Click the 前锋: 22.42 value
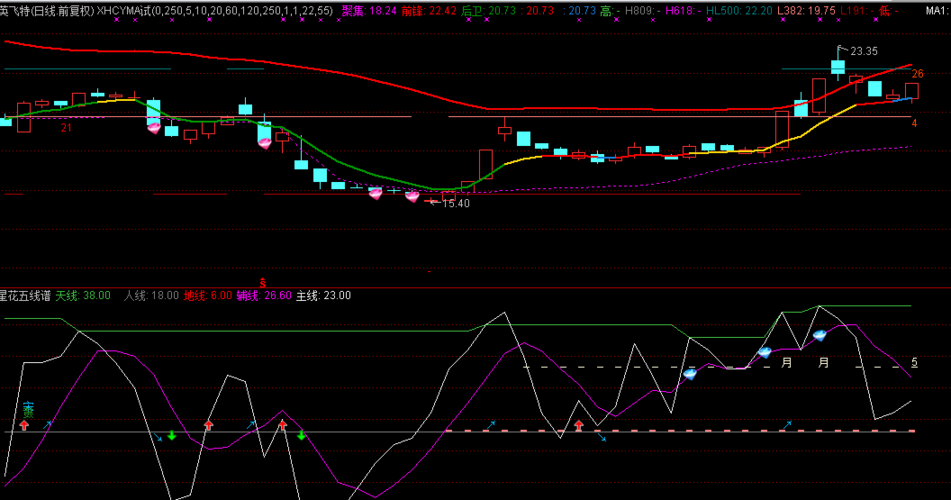The width and height of the screenshot is (951, 500). (x=428, y=11)
